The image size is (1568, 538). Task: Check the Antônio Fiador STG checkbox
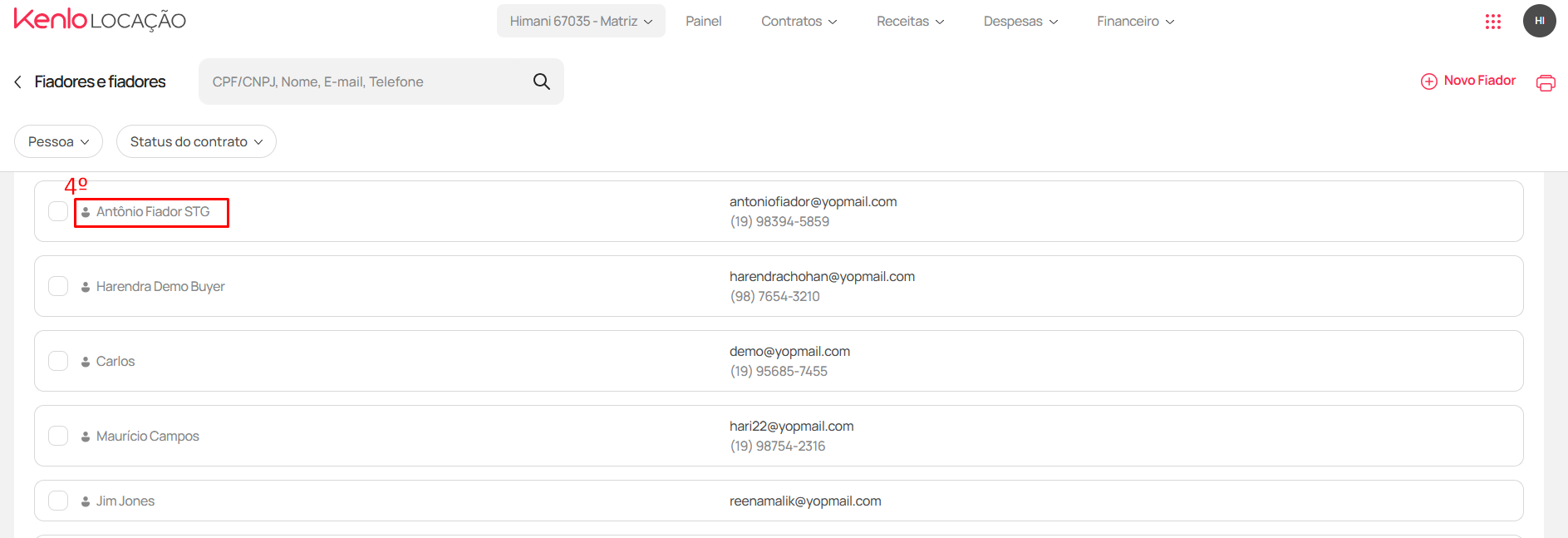tap(58, 211)
